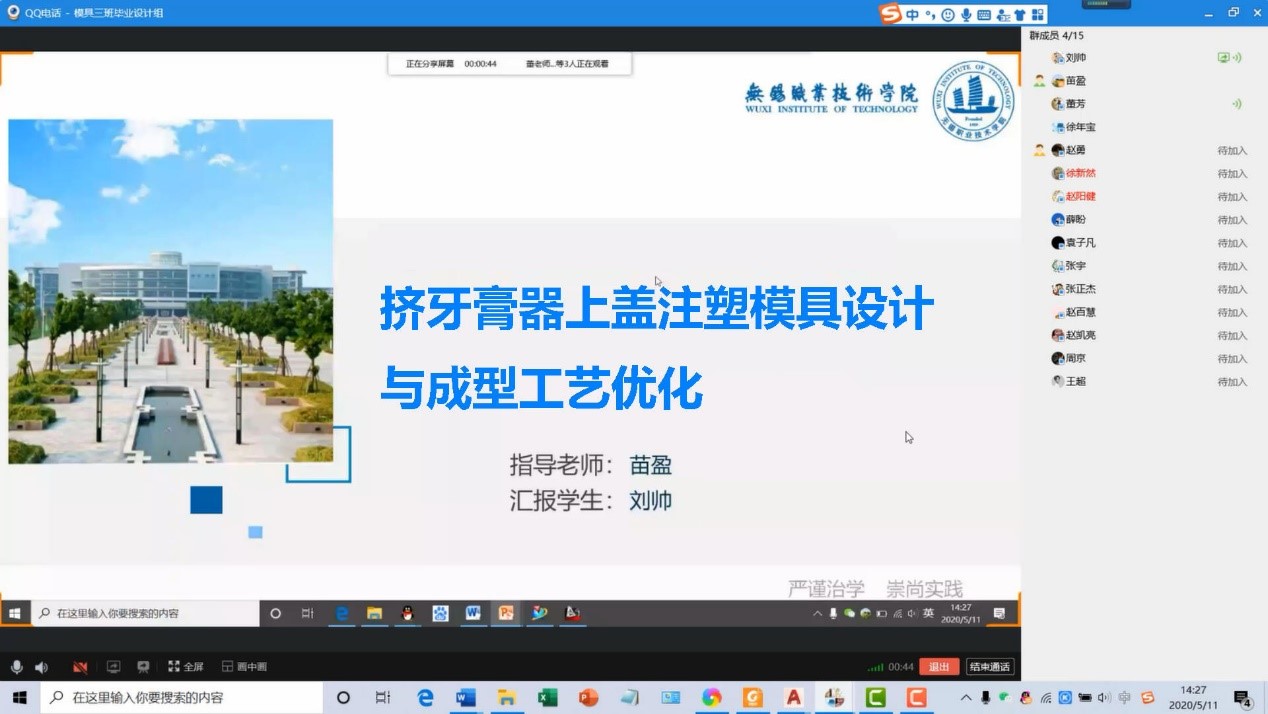Open Sogou toolbox grid icon

[1038, 14]
